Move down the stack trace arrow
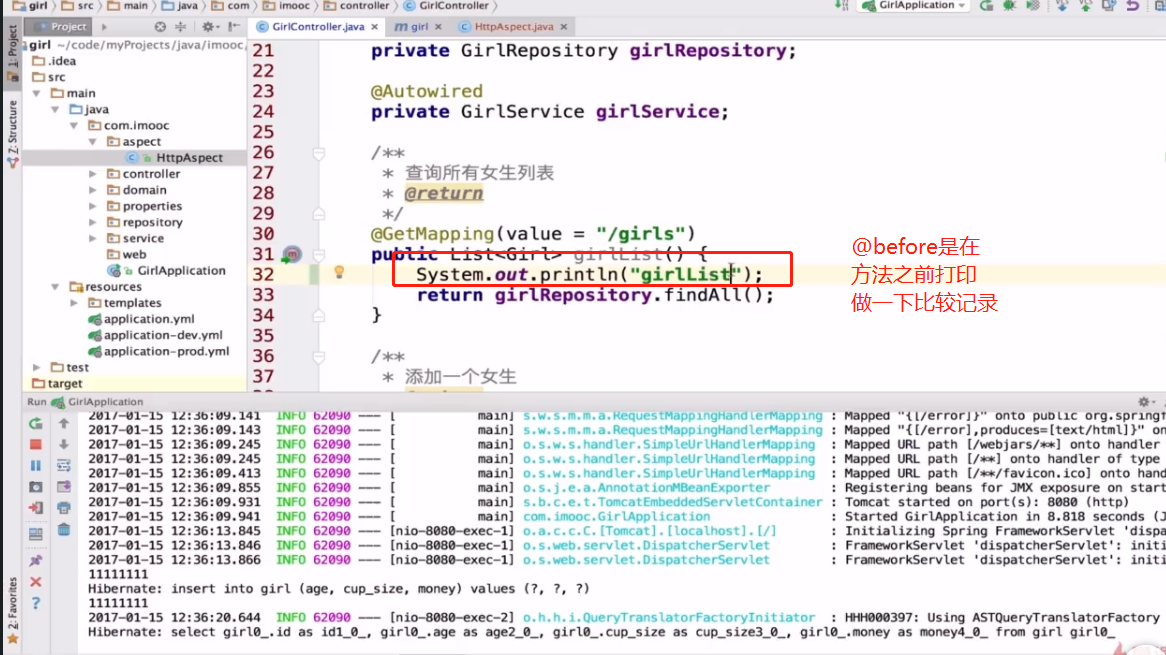The image size is (1166, 655). click(x=64, y=445)
